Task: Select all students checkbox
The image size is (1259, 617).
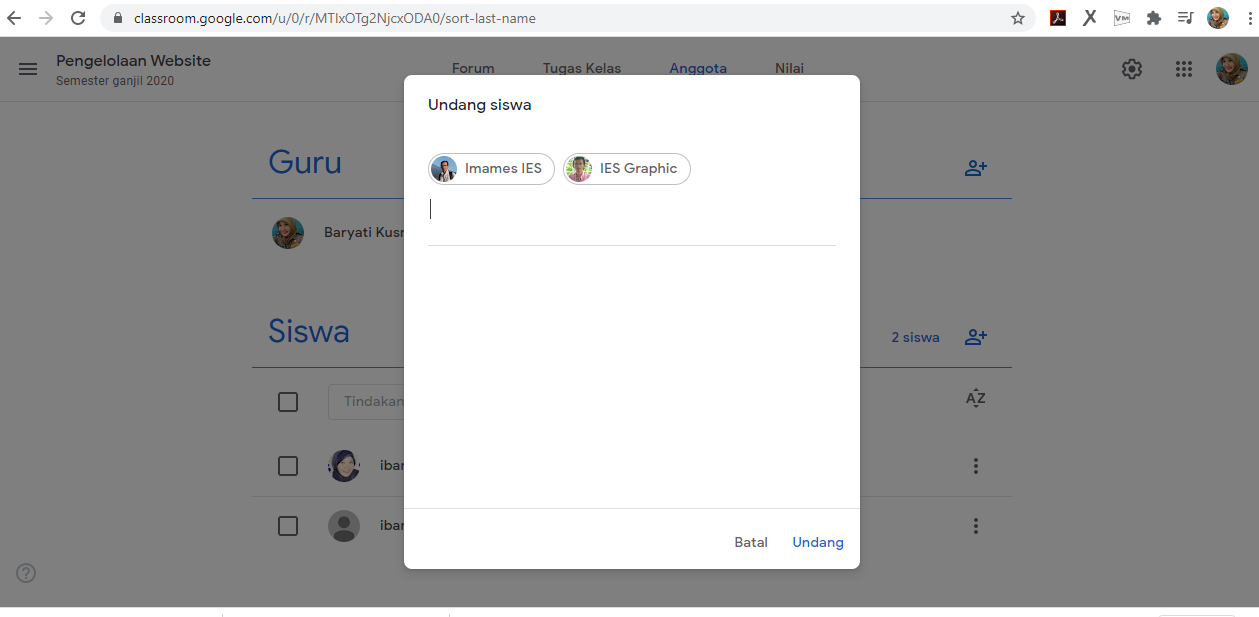Action: point(288,402)
